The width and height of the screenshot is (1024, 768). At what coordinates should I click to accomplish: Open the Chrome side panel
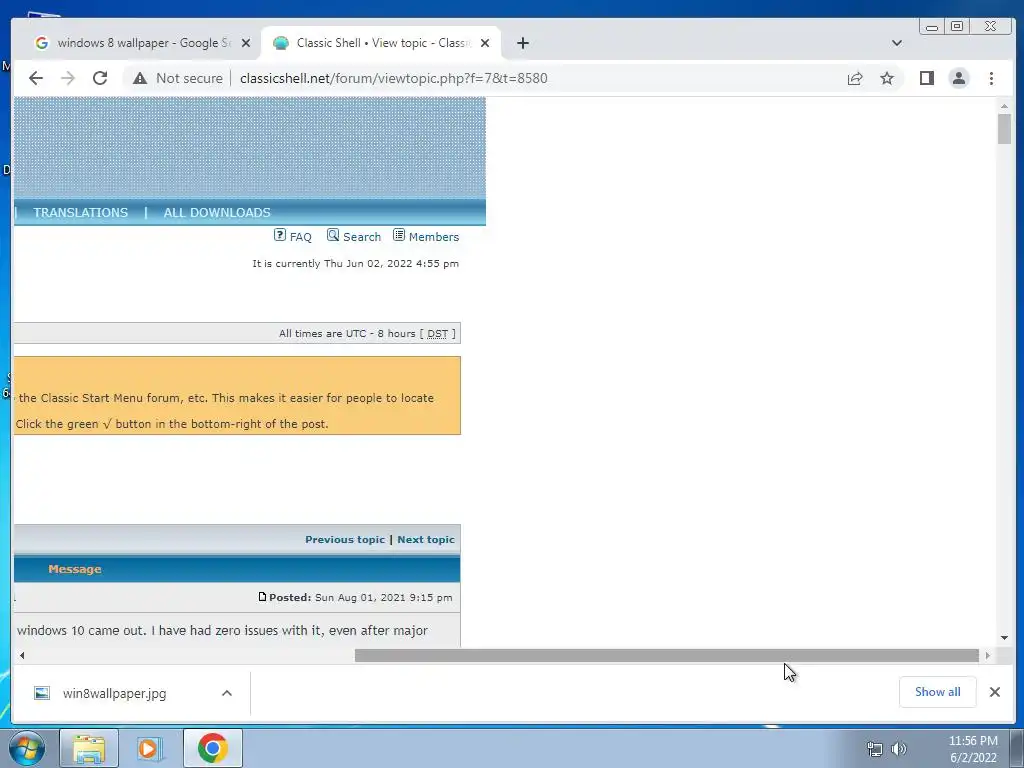tap(927, 78)
